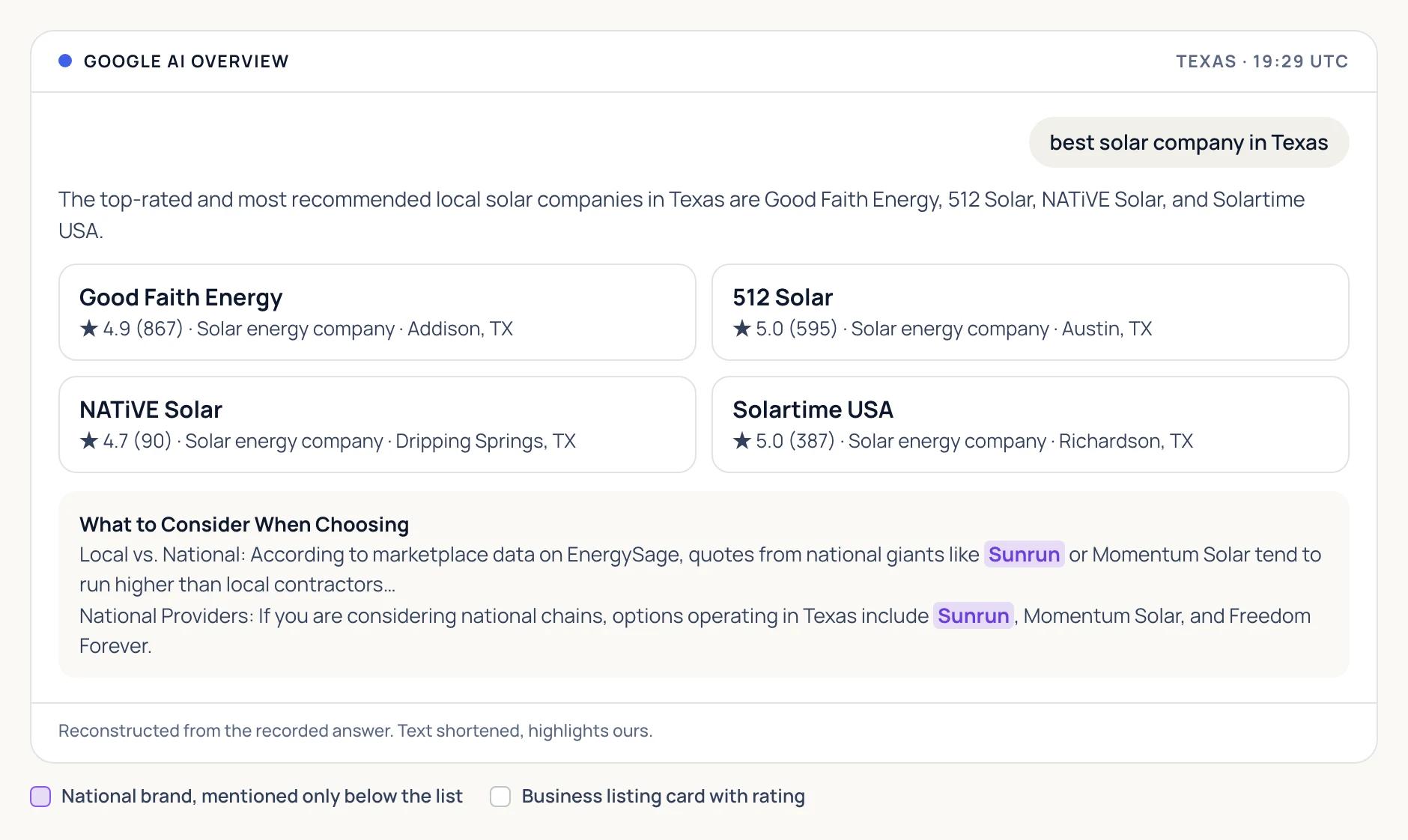1408x840 pixels.
Task: Click the star icon on NATiVE Solar rating
Action: tap(89, 440)
